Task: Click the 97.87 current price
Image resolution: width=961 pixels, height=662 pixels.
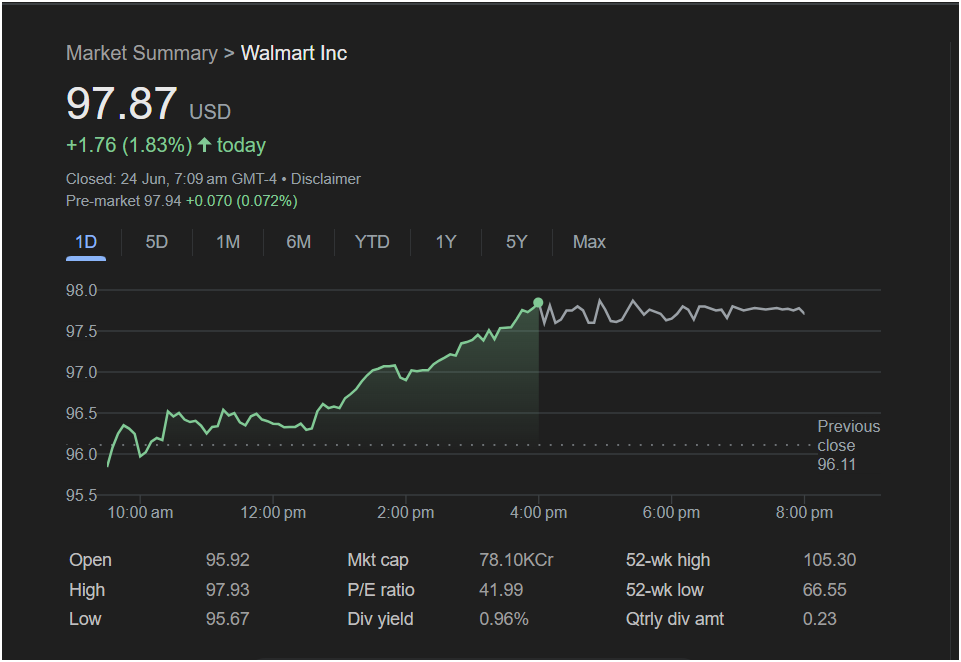Action: tap(122, 103)
